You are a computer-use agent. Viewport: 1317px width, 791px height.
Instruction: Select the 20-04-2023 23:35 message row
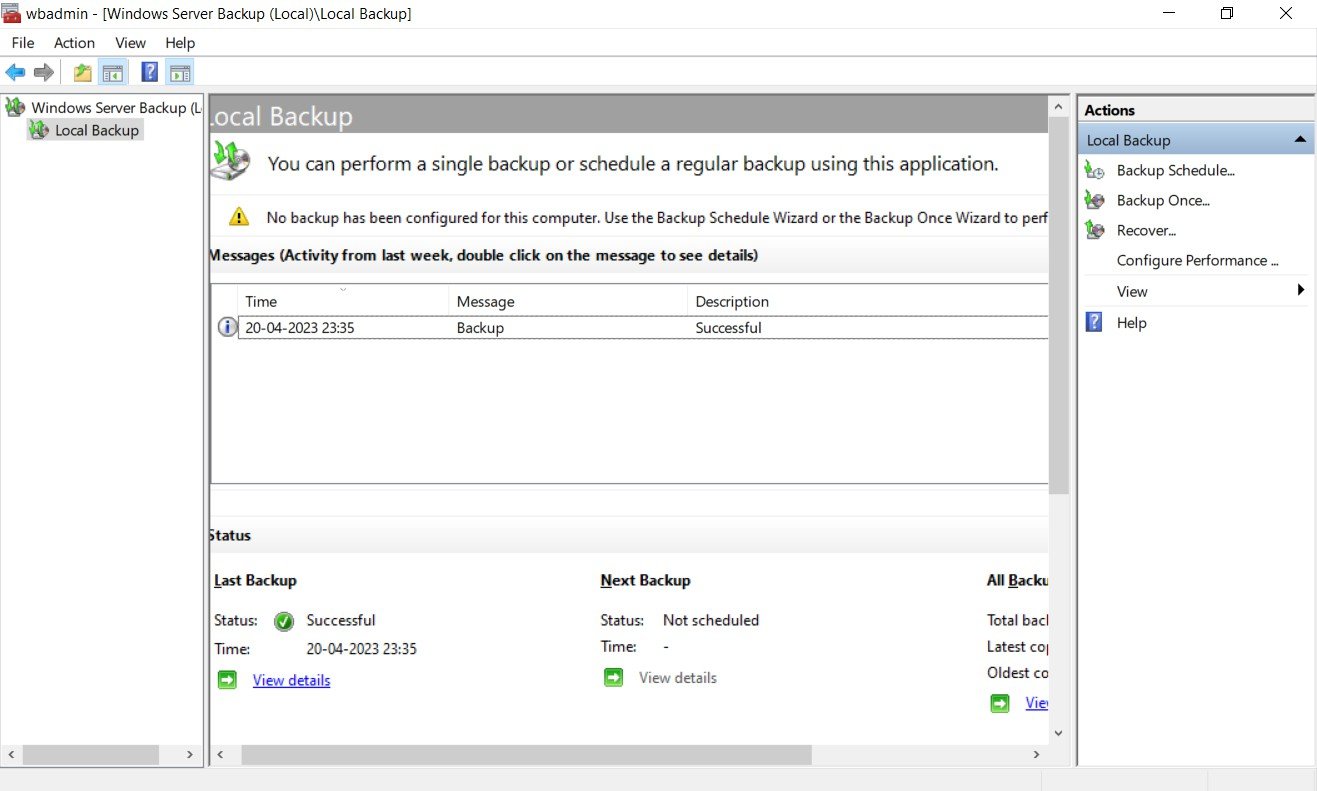643,328
